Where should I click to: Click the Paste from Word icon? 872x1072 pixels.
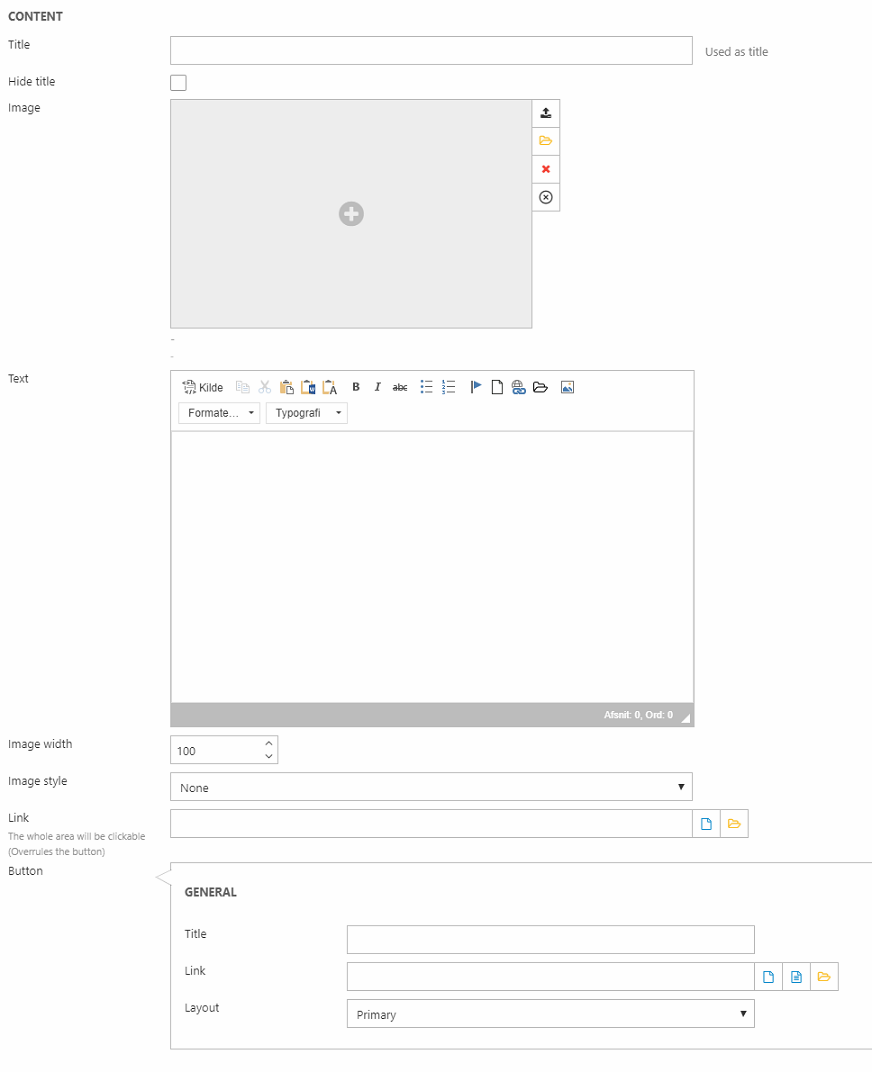tap(308, 387)
